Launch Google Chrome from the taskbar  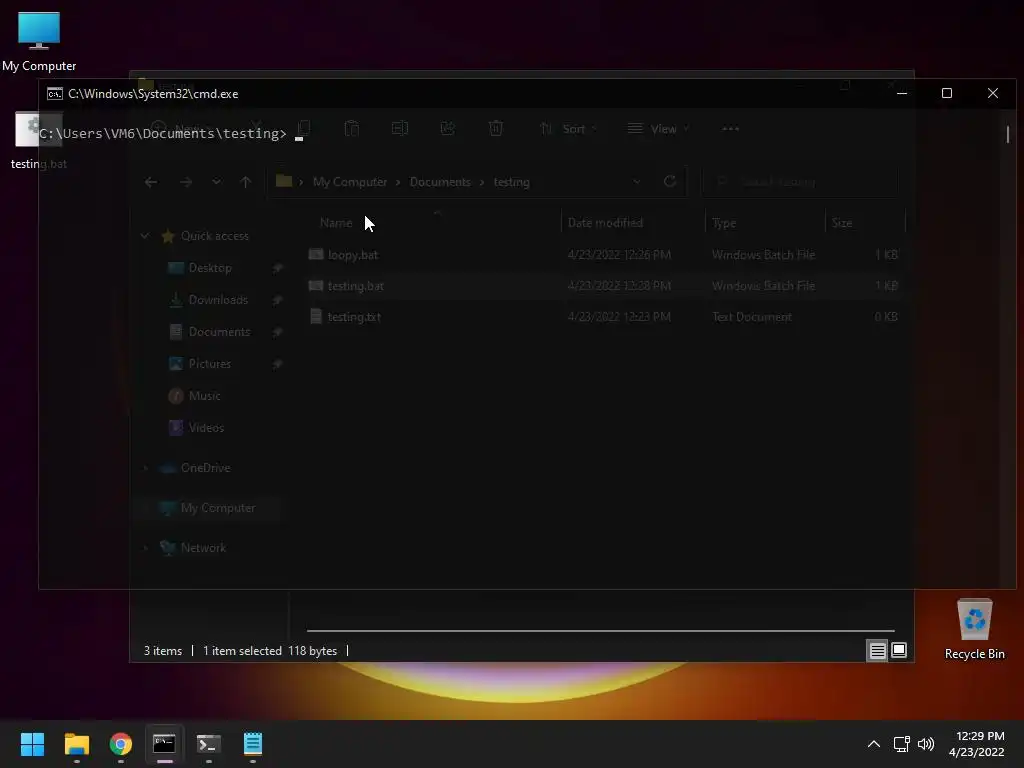point(121,744)
